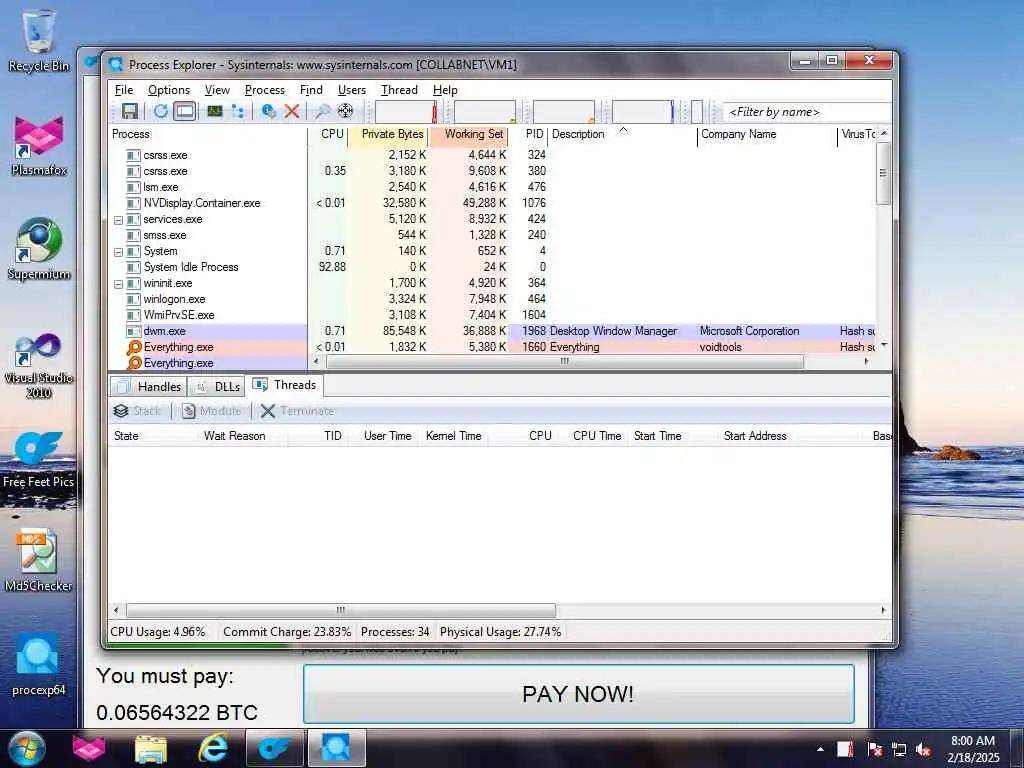Click the Windows Start orb
The height and width of the screenshot is (768, 1024).
tap(26, 748)
